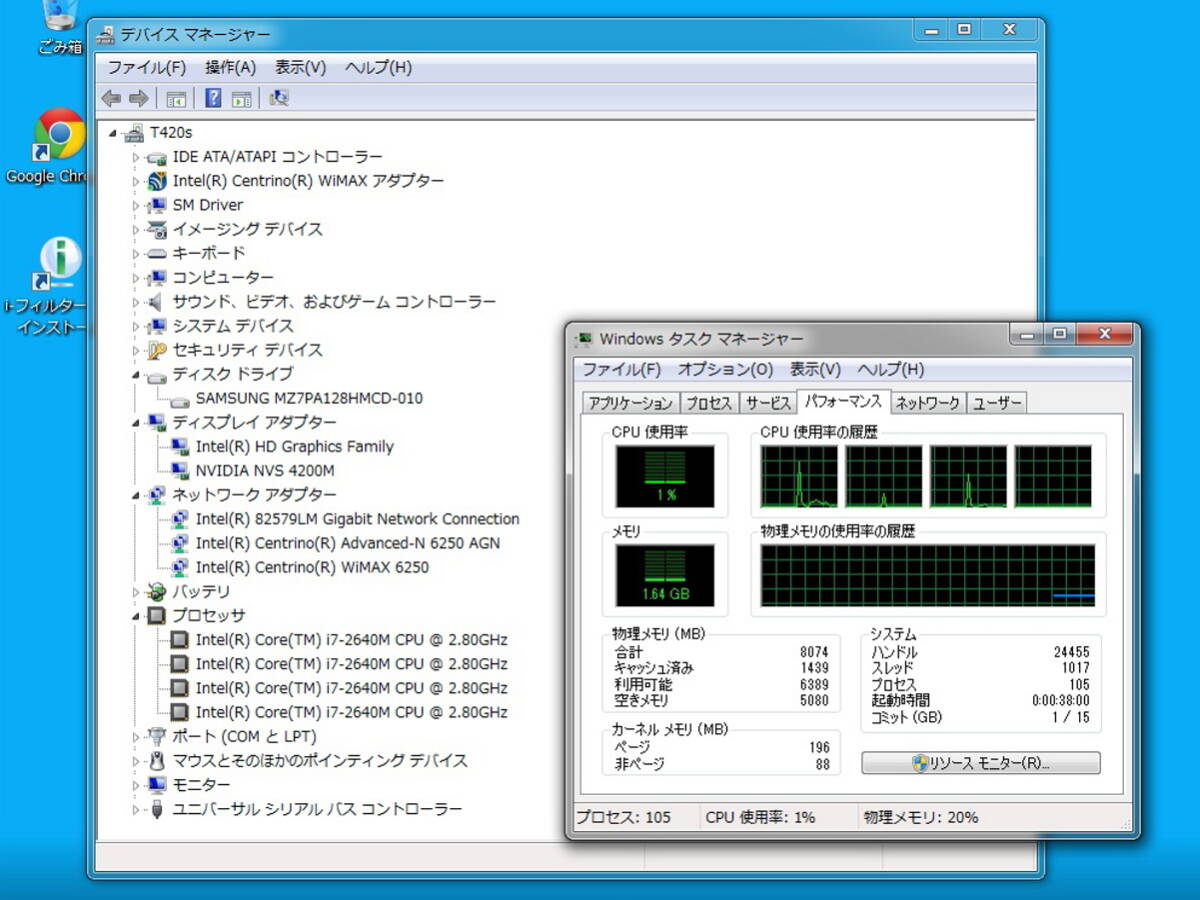
Task: Open オプション(O) menu in Task Manager
Action: 725,369
